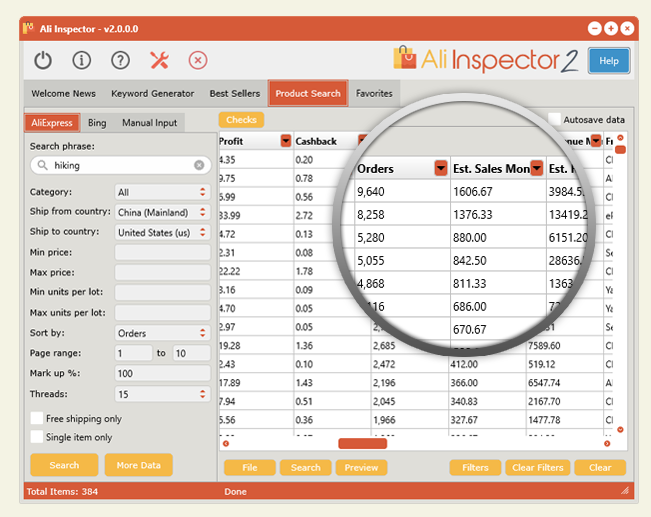Click the Preview button

point(361,467)
